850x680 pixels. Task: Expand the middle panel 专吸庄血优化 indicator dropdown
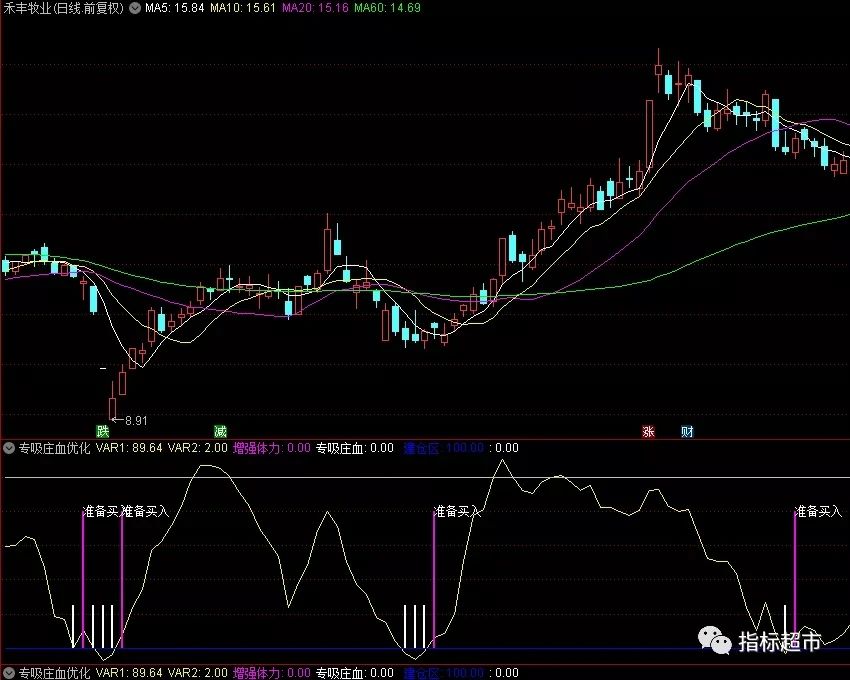(9, 448)
